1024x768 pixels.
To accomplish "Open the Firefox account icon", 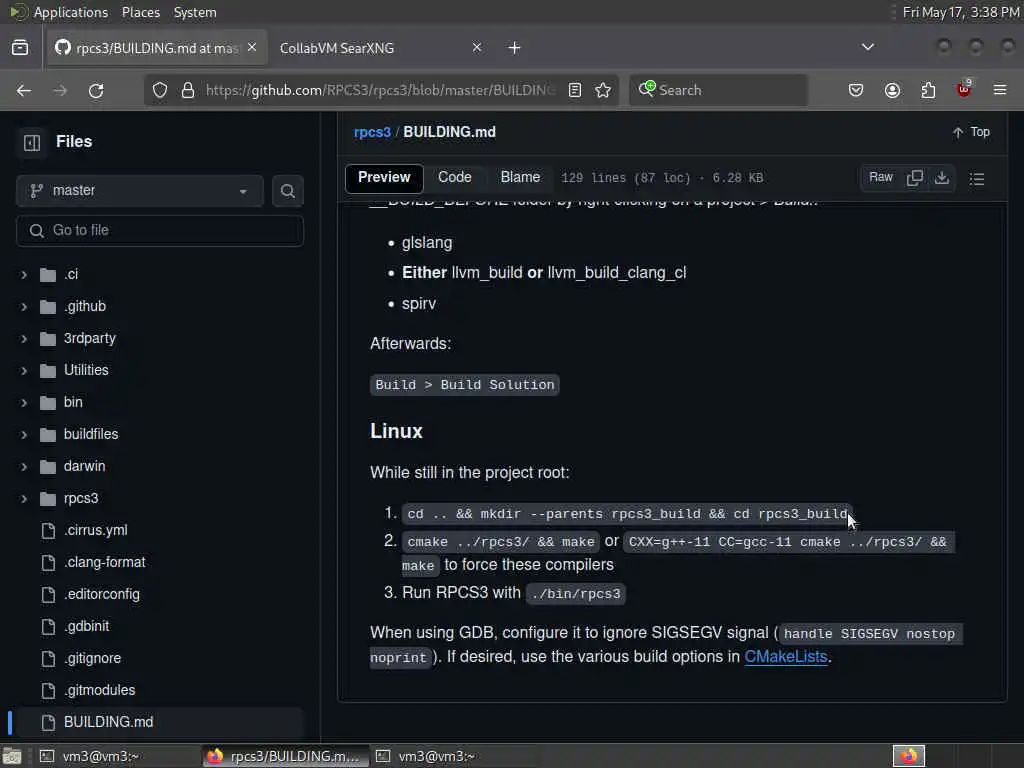I will pos(892,90).
